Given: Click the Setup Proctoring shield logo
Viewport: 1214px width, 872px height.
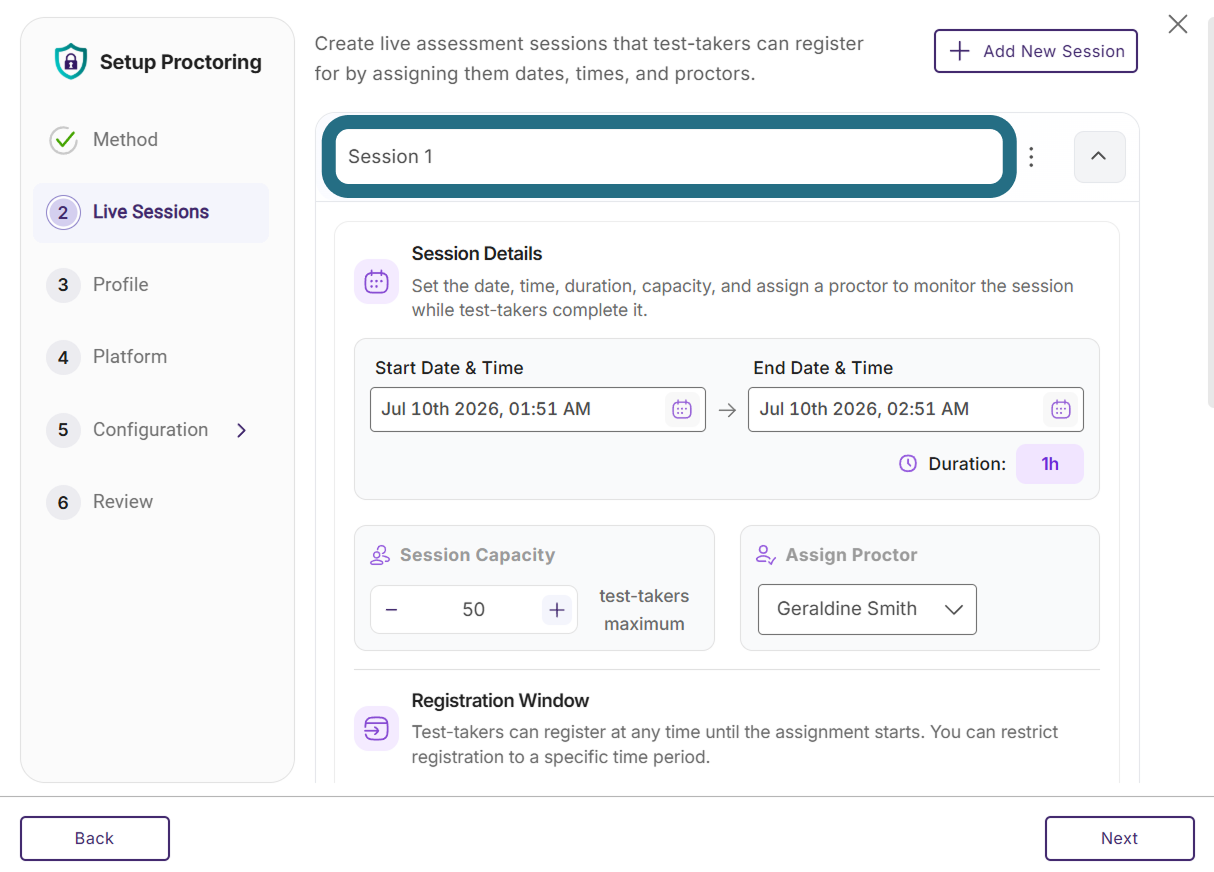Looking at the screenshot, I should (x=70, y=62).
